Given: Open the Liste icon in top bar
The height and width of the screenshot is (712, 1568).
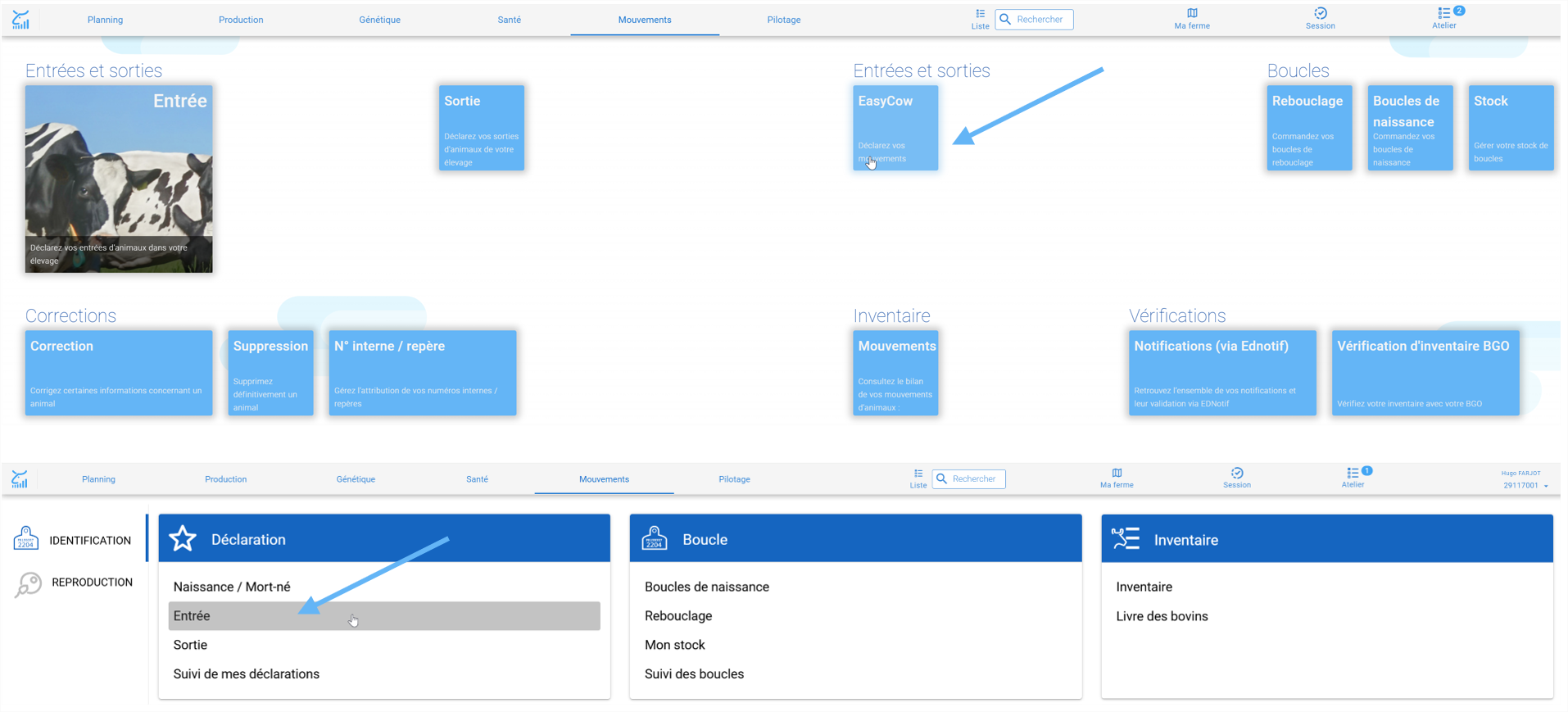Looking at the screenshot, I should (x=980, y=19).
